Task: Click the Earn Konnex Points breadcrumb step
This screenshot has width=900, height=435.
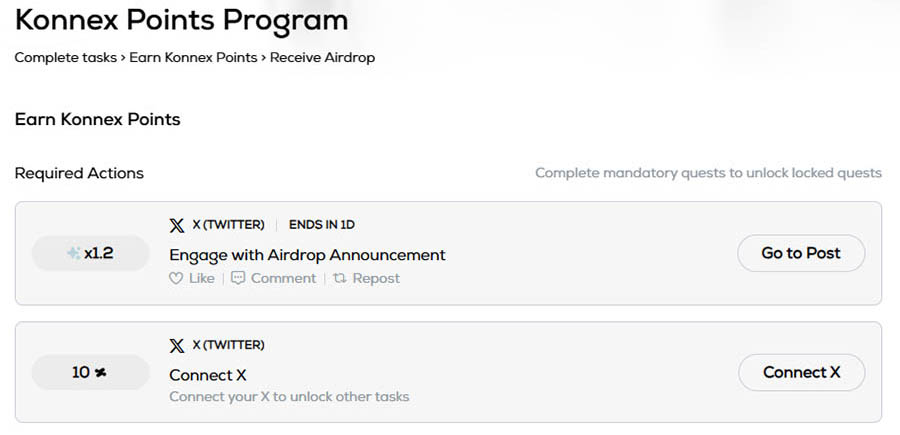Action: point(193,57)
